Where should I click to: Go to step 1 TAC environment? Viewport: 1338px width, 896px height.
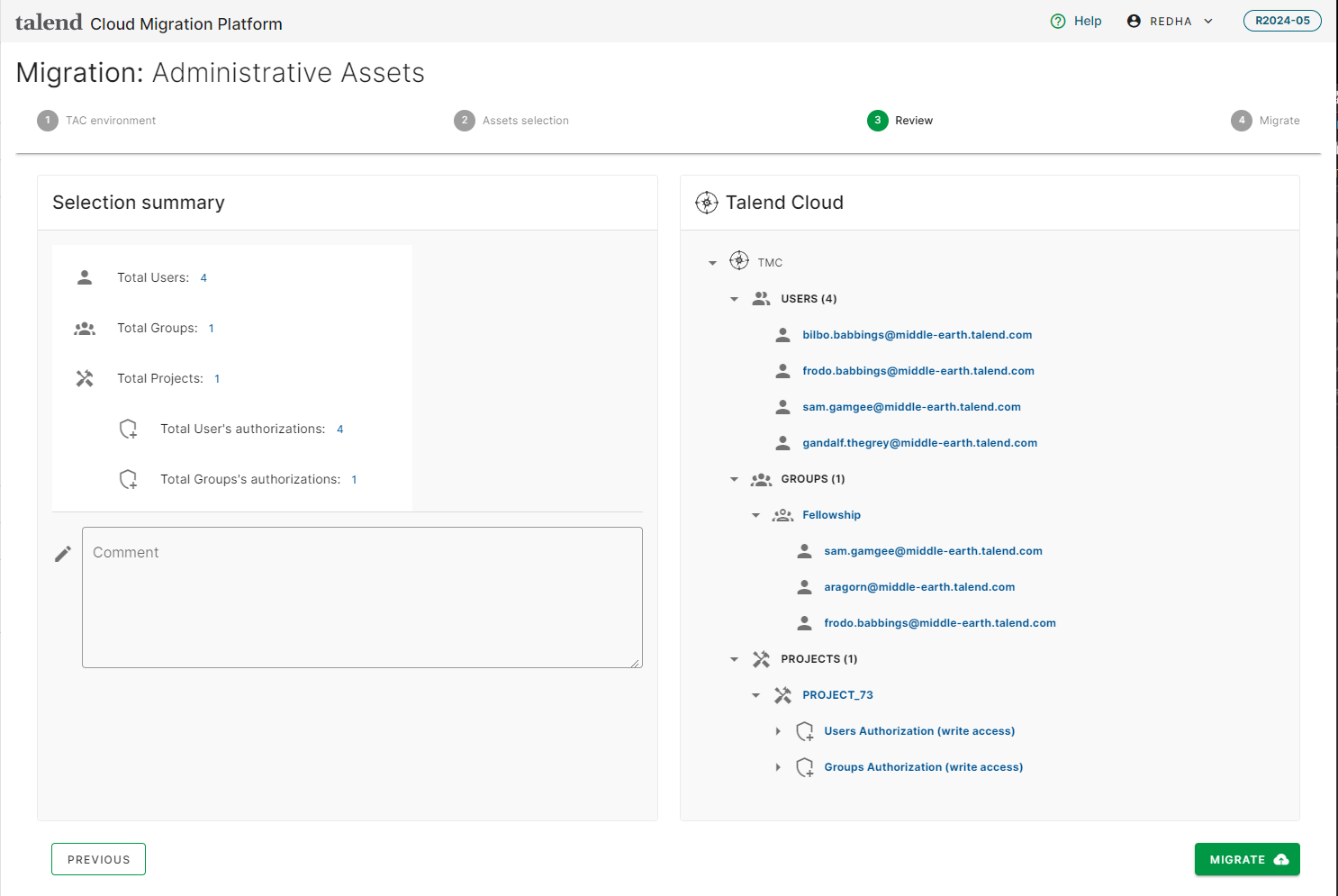[96, 121]
